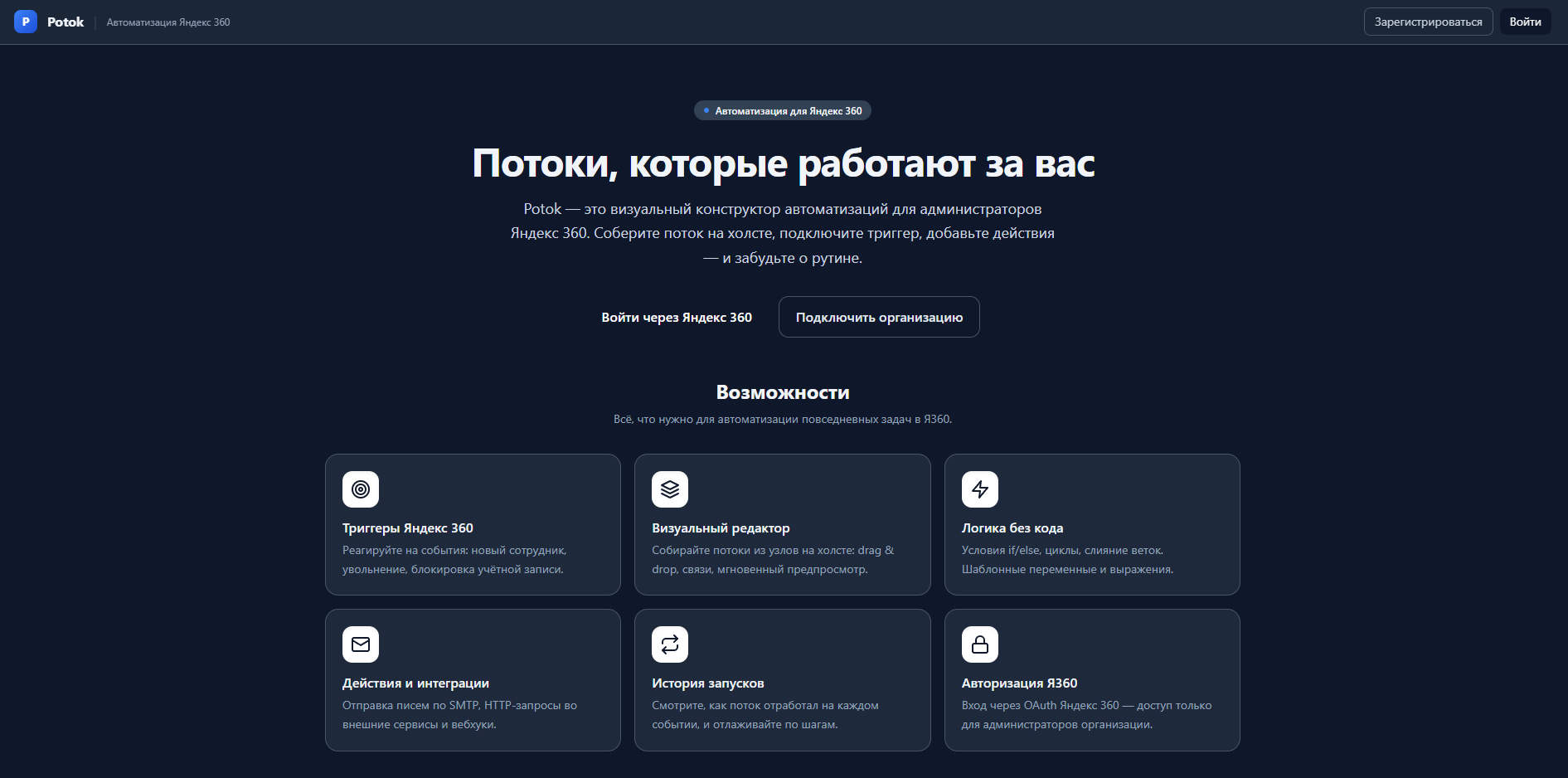The width and height of the screenshot is (1568, 778).
Task: Click the lightning bolt icon for Логика без кода
Action: point(980,489)
